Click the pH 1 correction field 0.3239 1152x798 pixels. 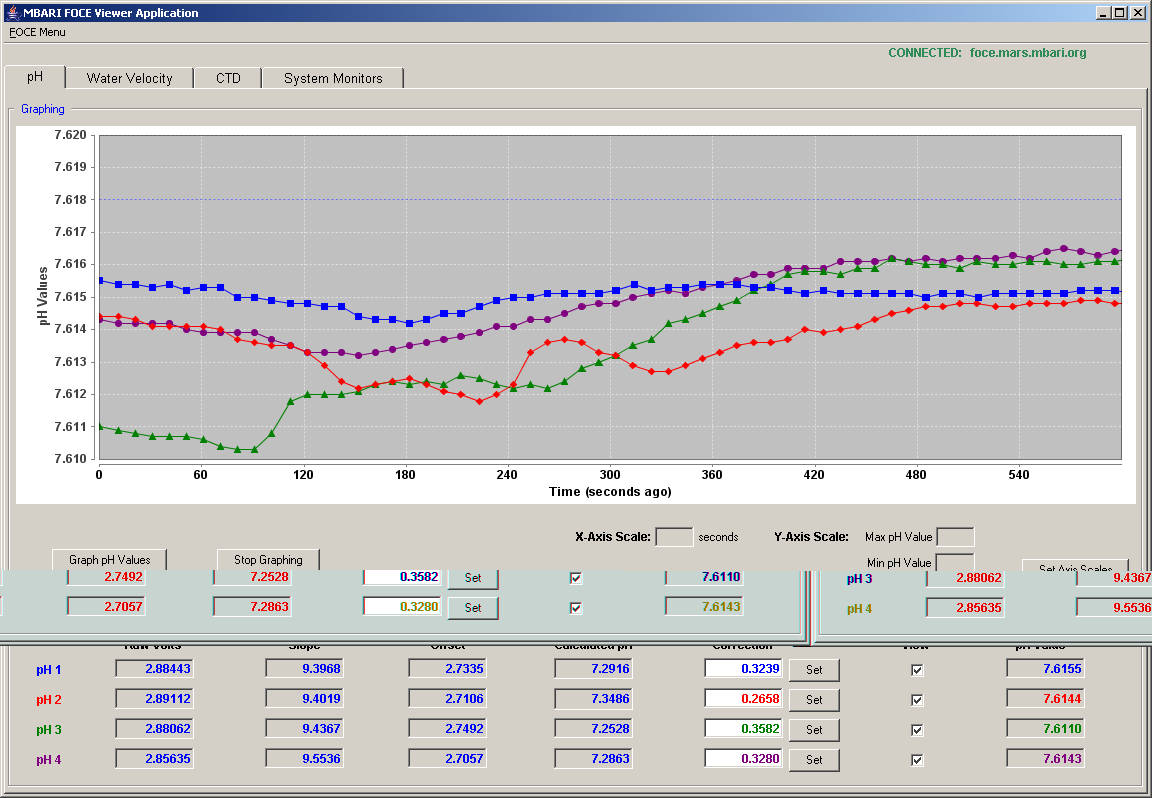pos(744,669)
